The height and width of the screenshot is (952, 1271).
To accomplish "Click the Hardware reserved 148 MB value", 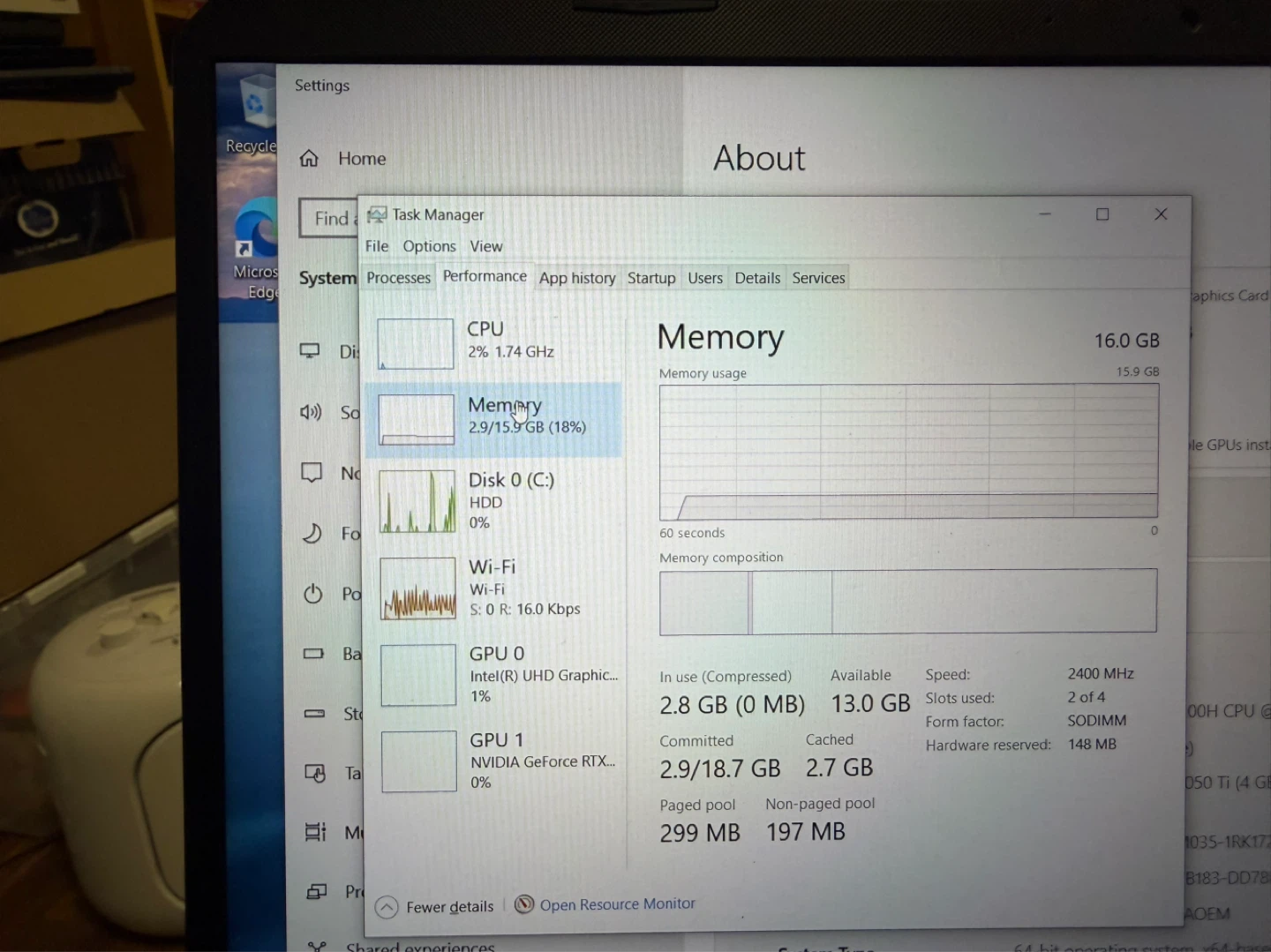I will coord(1092,744).
